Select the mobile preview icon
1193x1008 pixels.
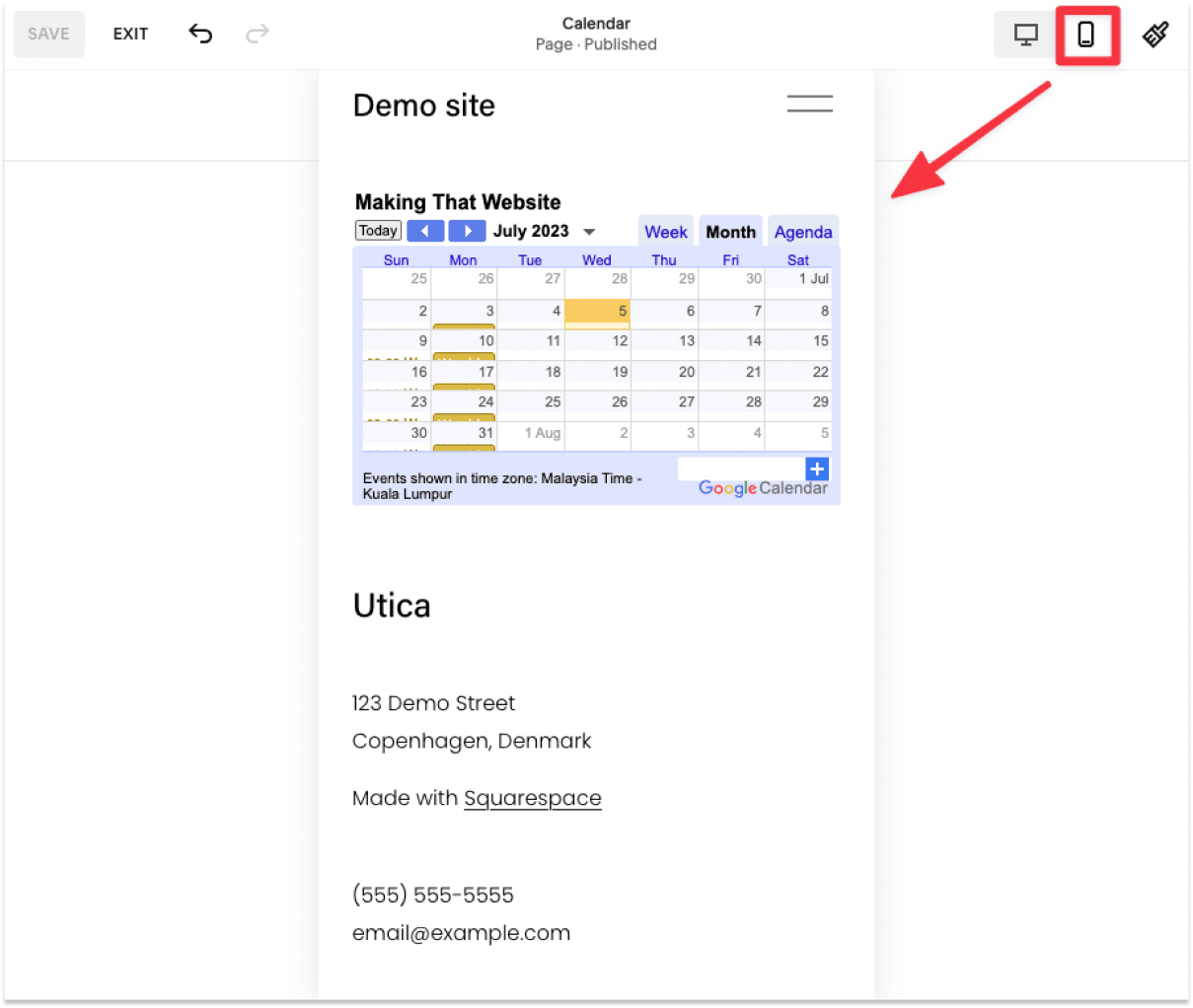(1086, 34)
